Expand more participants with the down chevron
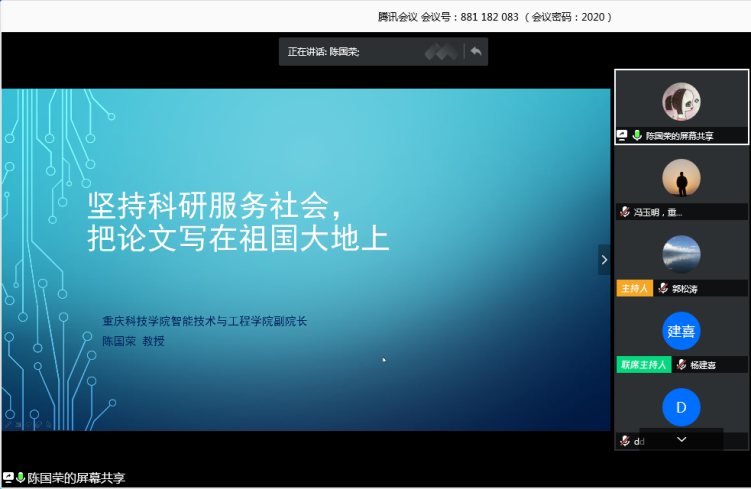 682,439
